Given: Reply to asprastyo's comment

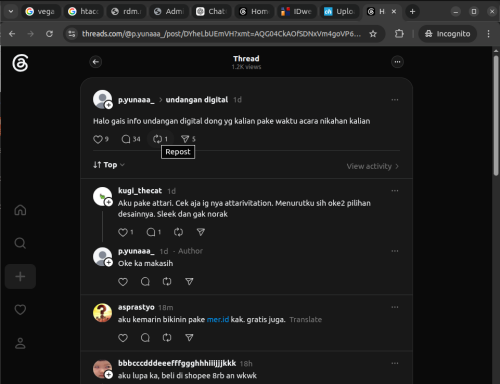Looking at the screenshot, I should point(145,338).
